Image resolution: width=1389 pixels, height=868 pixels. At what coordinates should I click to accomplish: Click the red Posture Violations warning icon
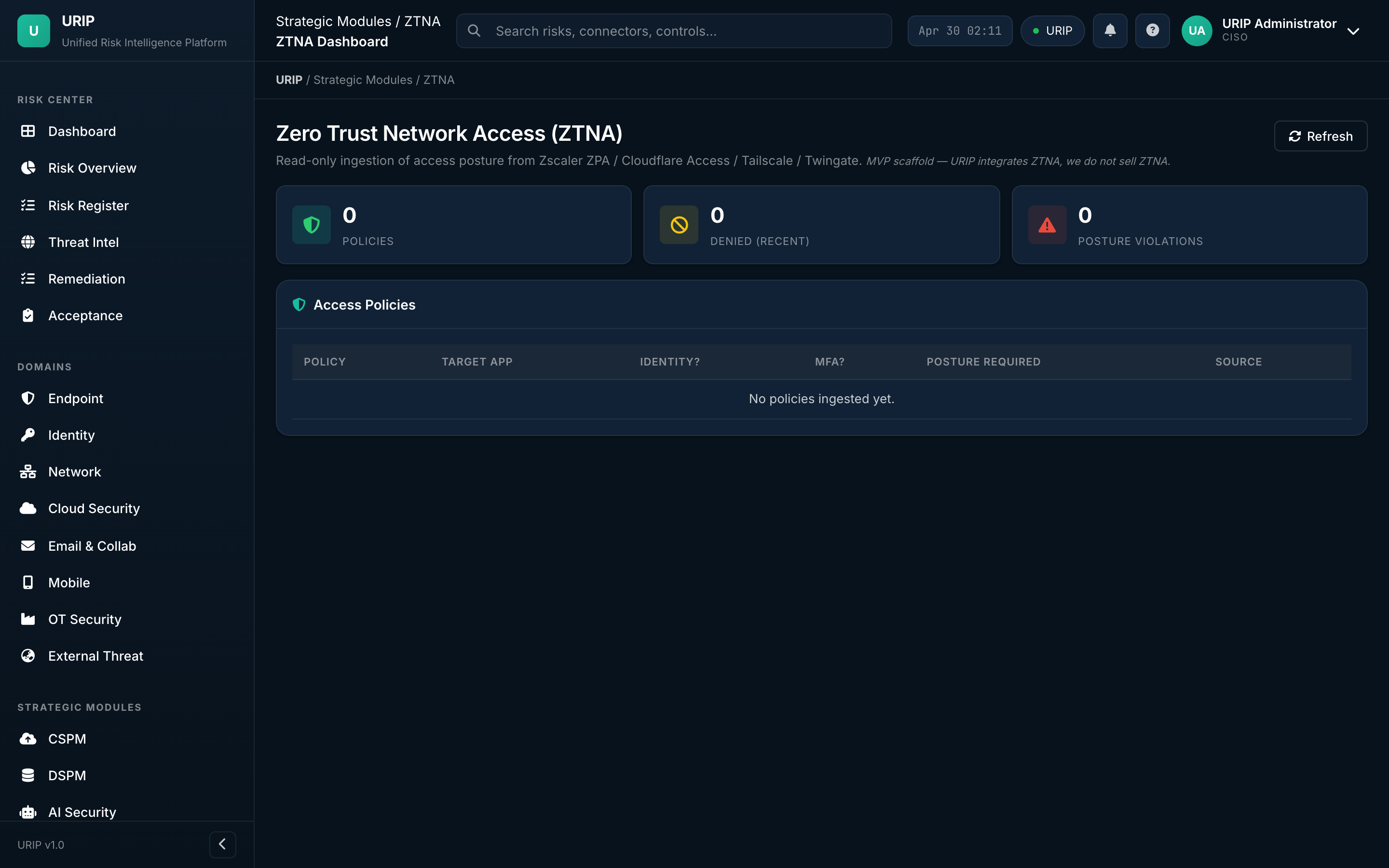coord(1048,225)
